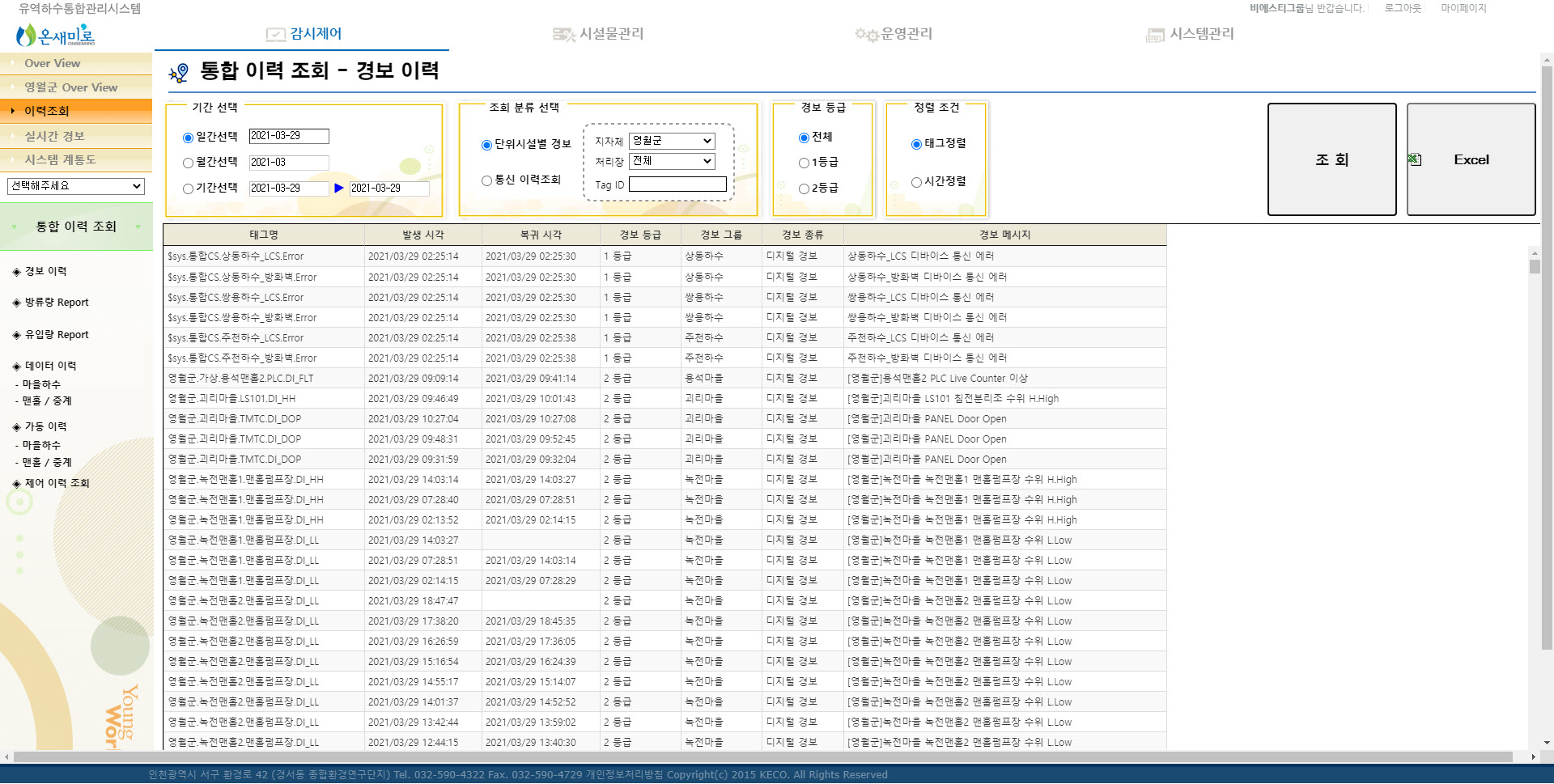Open the 지자체 dropdown showing 영월군
This screenshot has width=1554, height=784.
(672, 141)
